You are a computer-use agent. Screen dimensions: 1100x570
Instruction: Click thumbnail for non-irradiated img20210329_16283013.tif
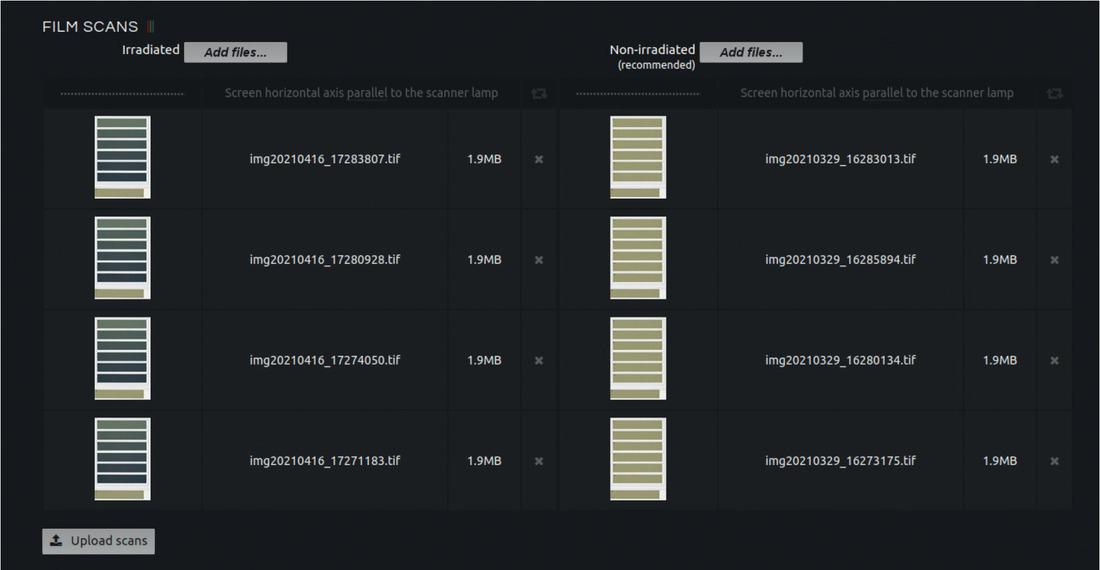(x=638, y=157)
